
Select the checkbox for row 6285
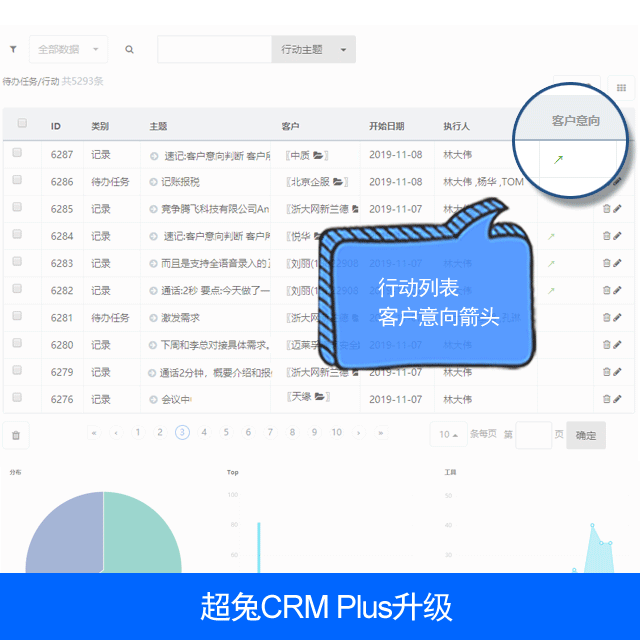click(x=17, y=207)
